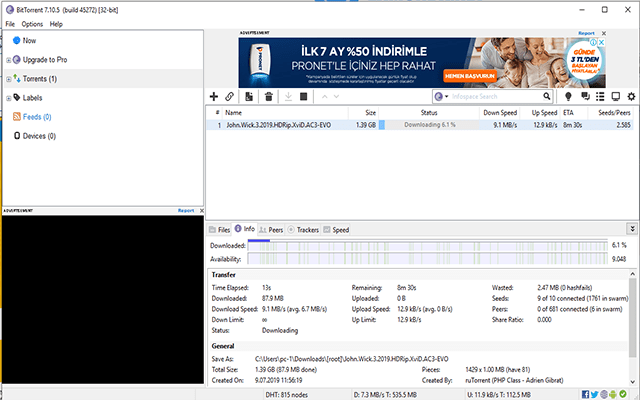
Task: Open preferences with the gear icon
Action: tap(631, 96)
